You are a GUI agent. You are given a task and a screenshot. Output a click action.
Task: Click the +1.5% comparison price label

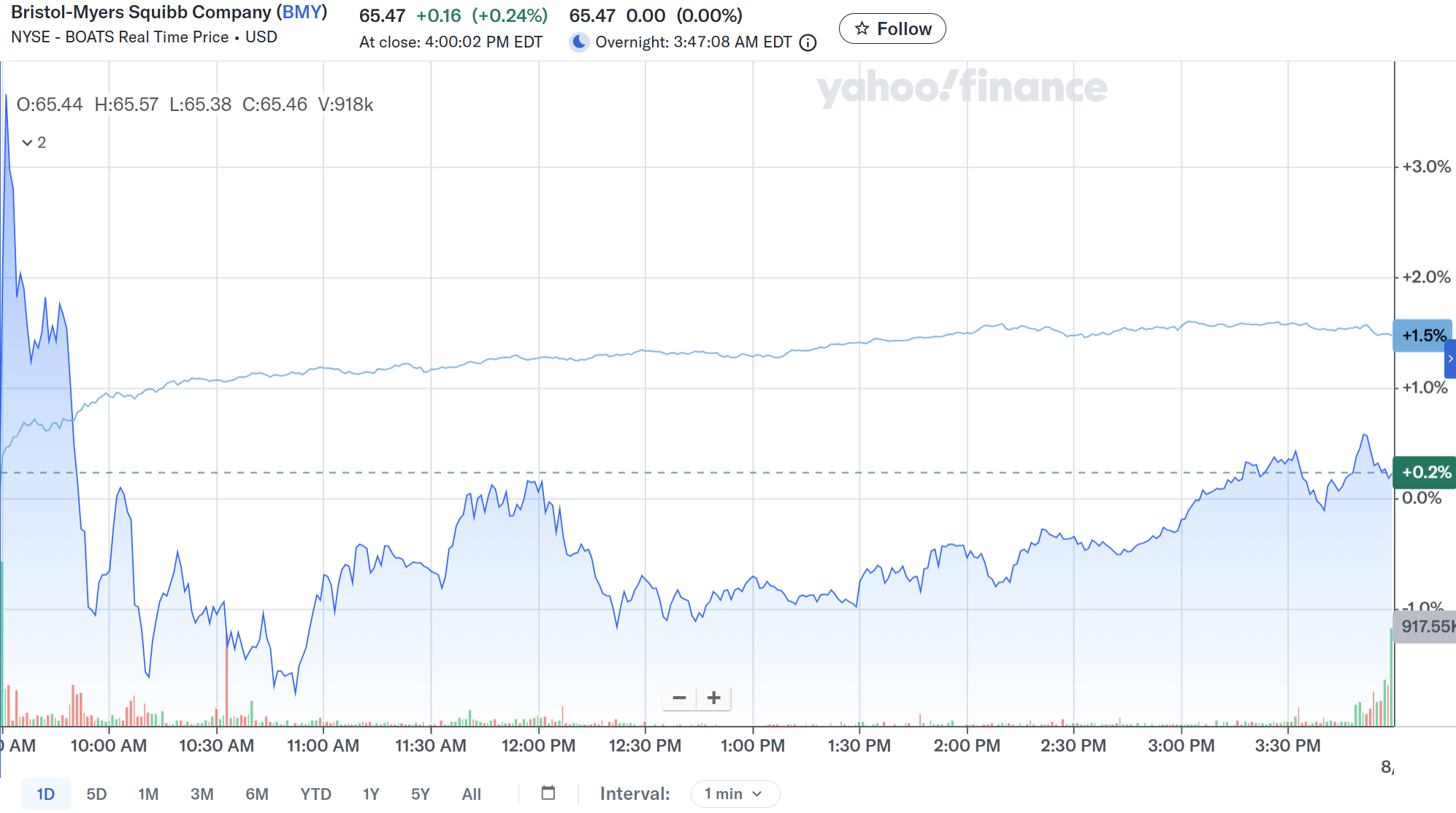click(x=1422, y=336)
